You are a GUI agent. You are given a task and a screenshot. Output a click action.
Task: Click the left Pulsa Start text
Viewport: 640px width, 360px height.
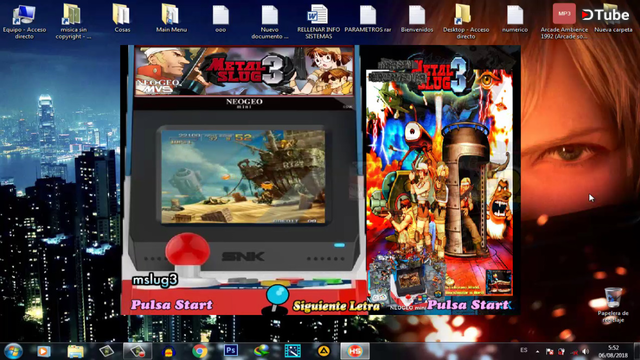tap(172, 305)
